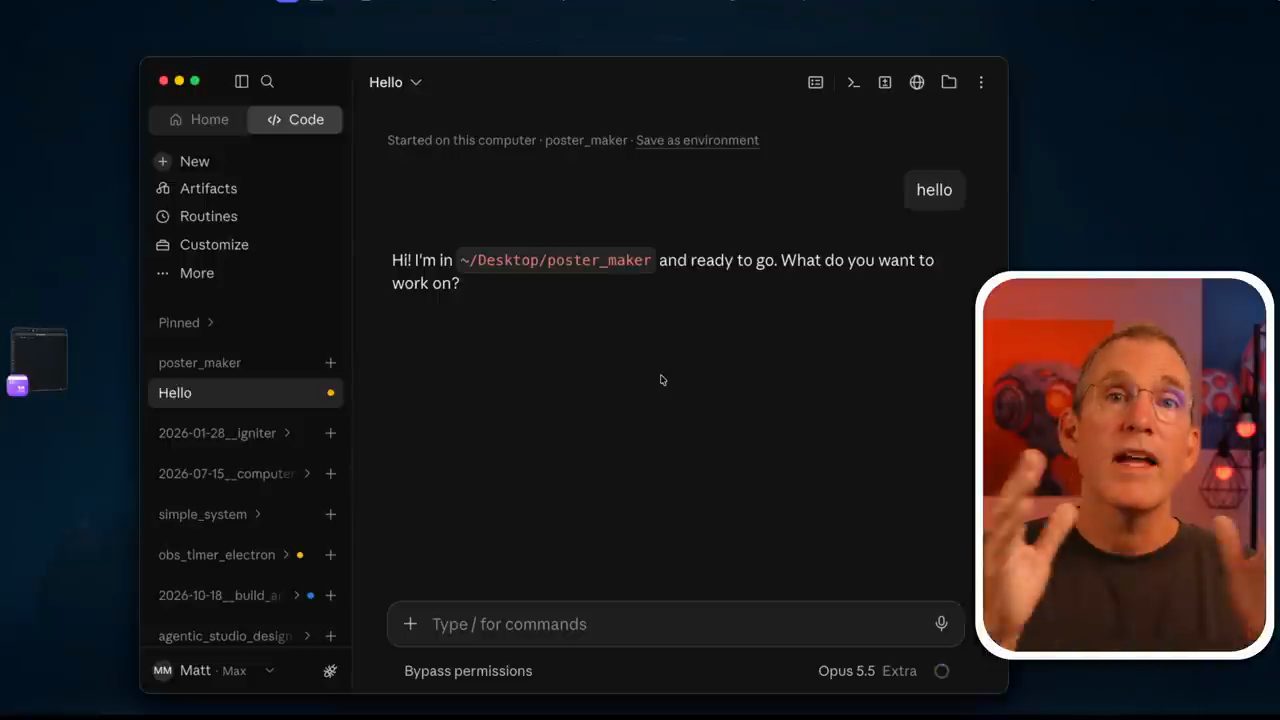
Task: Open the Matt Max account menu
Action: tap(213, 670)
